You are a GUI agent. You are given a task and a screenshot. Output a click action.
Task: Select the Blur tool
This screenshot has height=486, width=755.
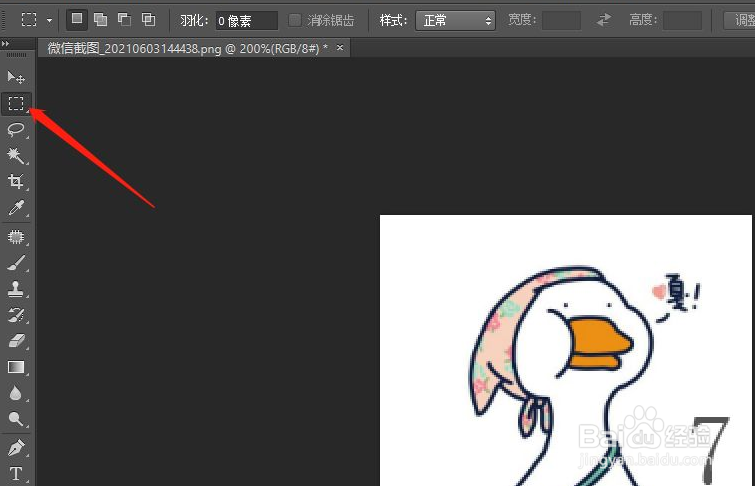[16, 393]
